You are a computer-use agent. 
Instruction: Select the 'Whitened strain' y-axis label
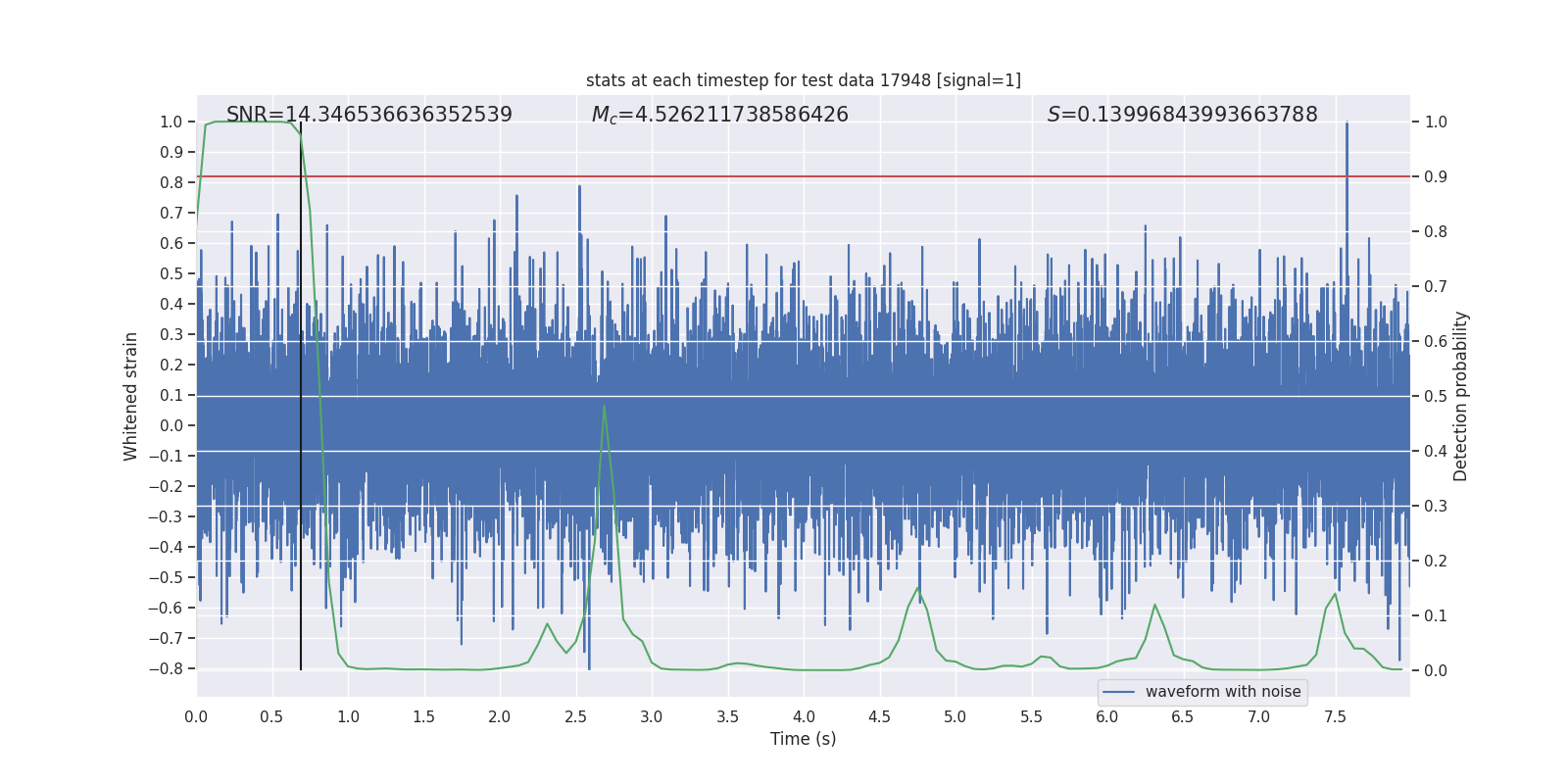(x=130, y=396)
